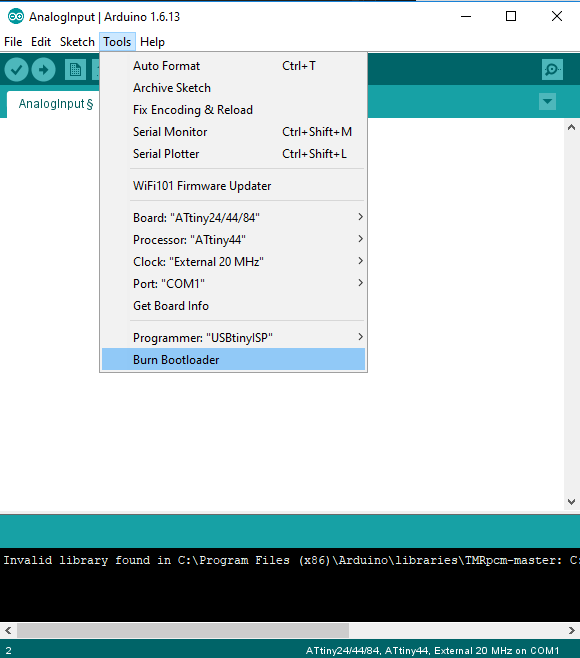Minimize the Arduino window
Viewport: 580px width, 658px height.
pos(466,16)
